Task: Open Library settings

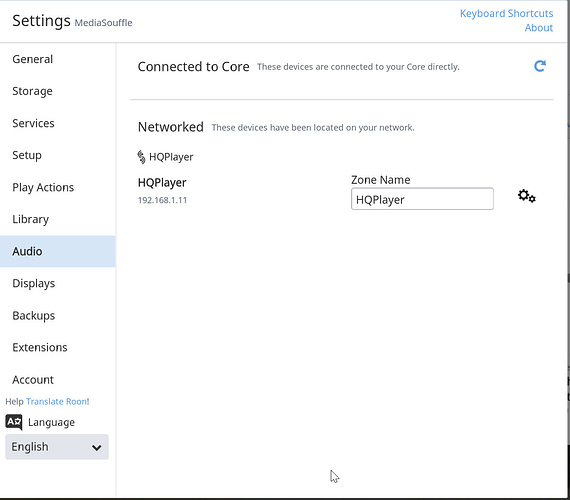Action: [x=58, y=219]
